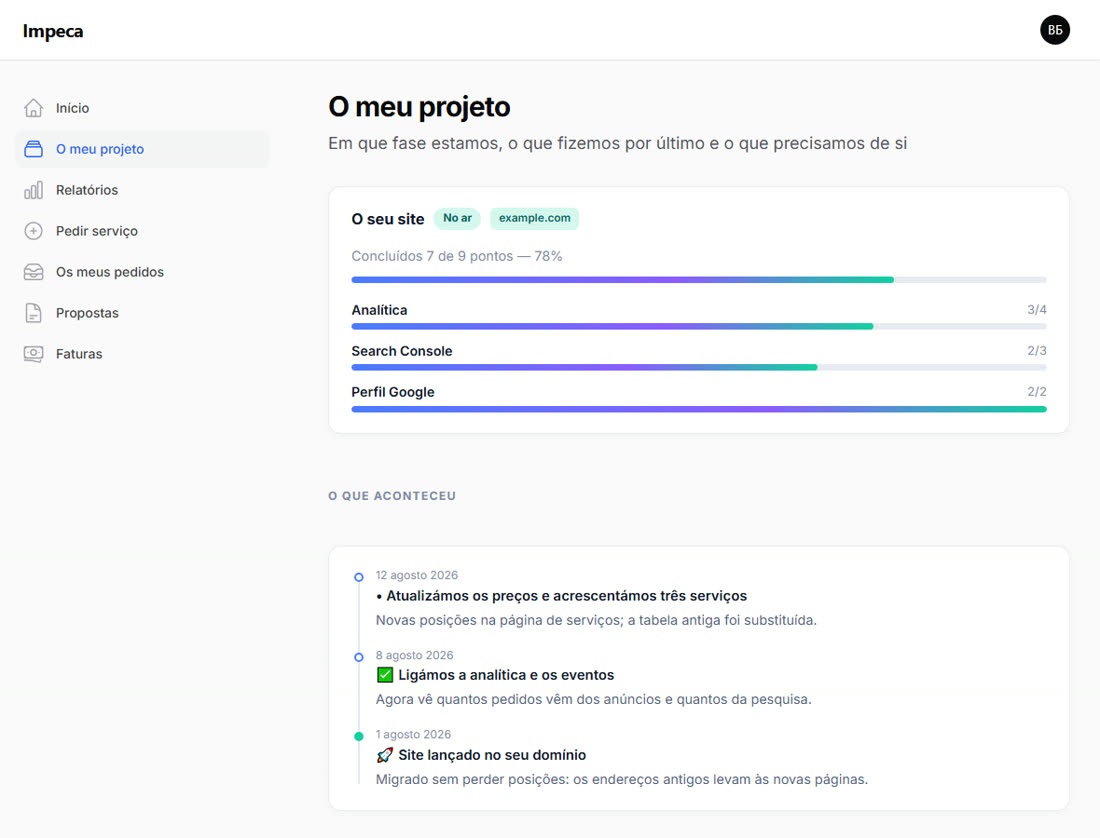Select Pedir serviço in the sidebar
Screen dimensions: 1100x838
click(x=142, y=231)
